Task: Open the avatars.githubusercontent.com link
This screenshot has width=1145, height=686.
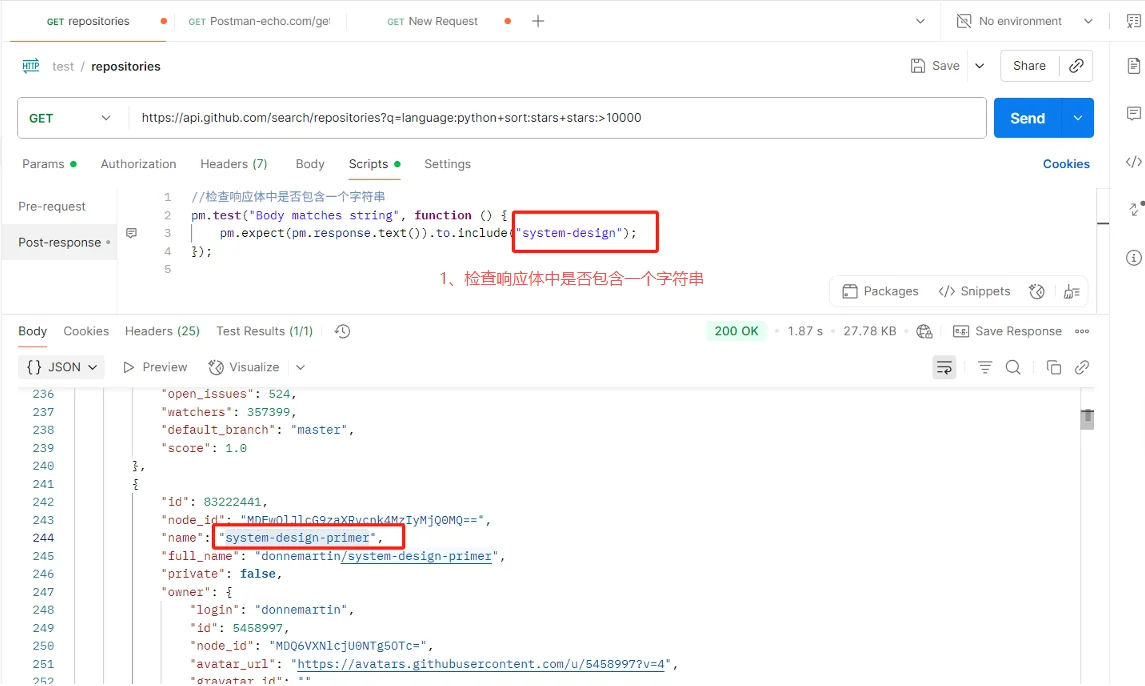Action: pyautogui.click(x=481, y=664)
